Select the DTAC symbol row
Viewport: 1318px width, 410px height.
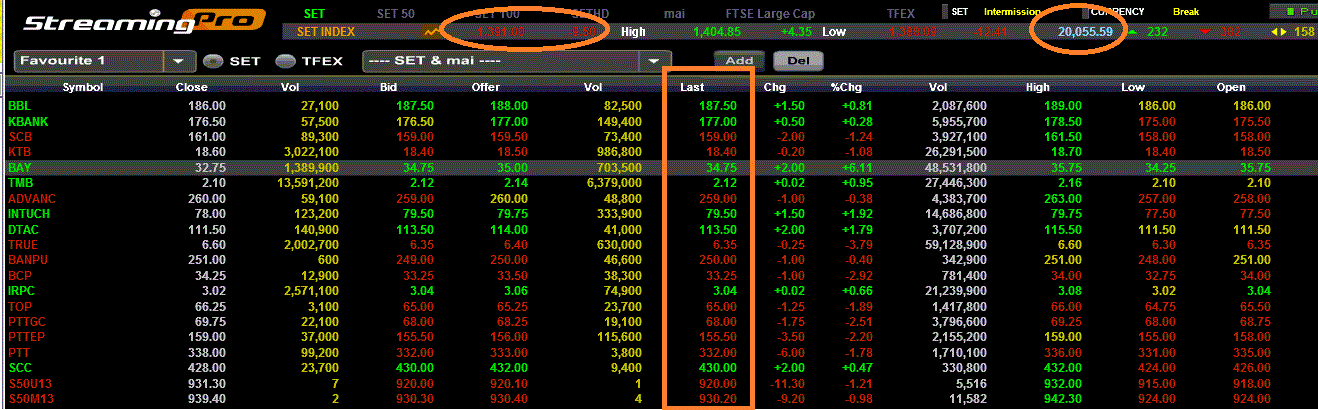click(x=659, y=230)
